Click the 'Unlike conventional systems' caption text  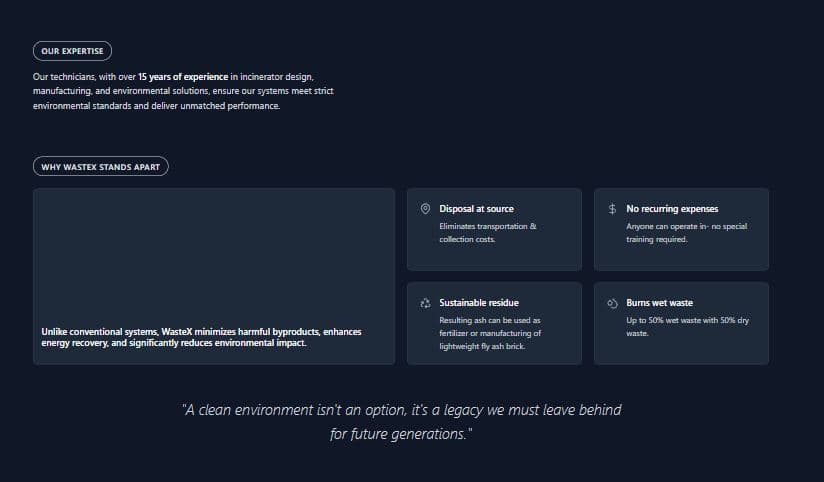201,337
